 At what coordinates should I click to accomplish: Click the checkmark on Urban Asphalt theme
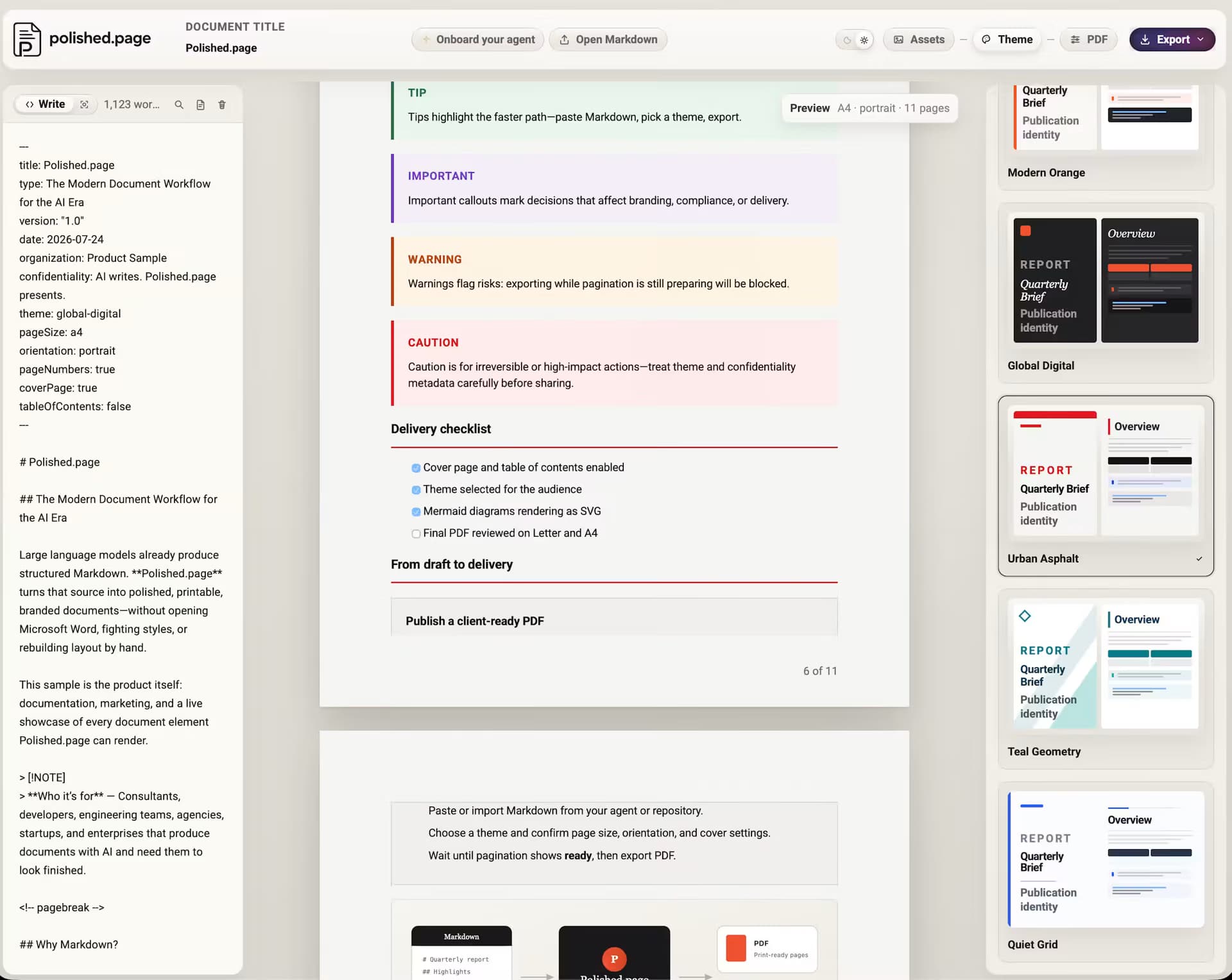click(x=1199, y=559)
